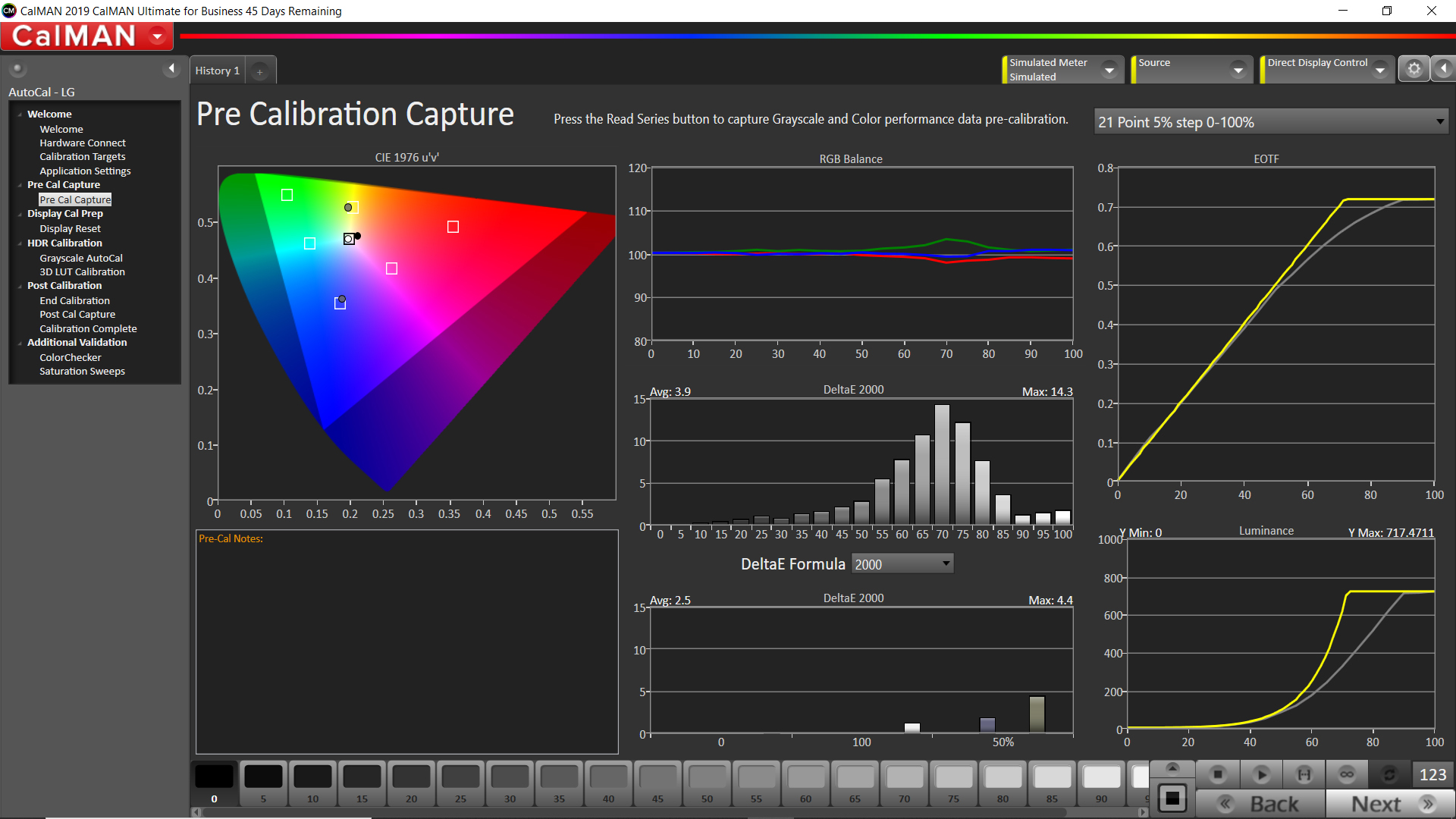The height and width of the screenshot is (819, 1456).
Task: Click the tallest DeltaE bar at 70
Action: (x=942, y=464)
